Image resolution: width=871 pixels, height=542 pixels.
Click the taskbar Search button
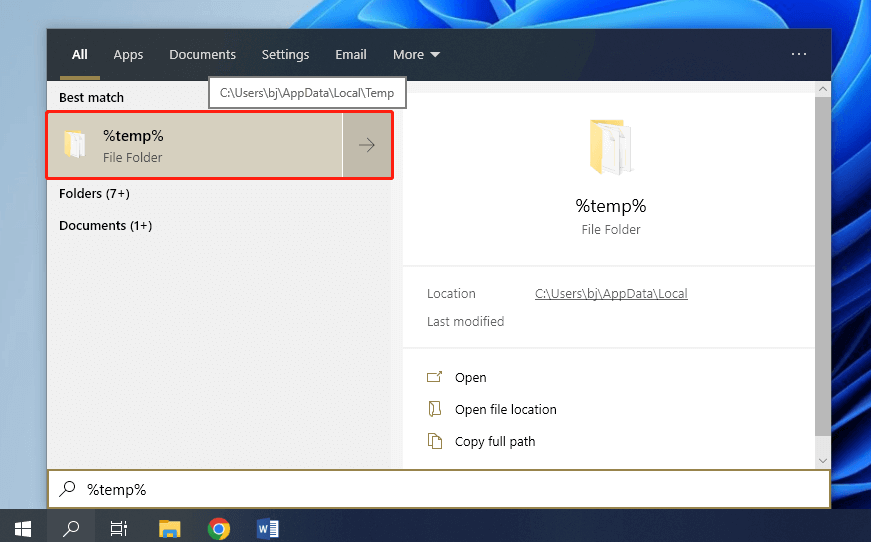coord(71,528)
